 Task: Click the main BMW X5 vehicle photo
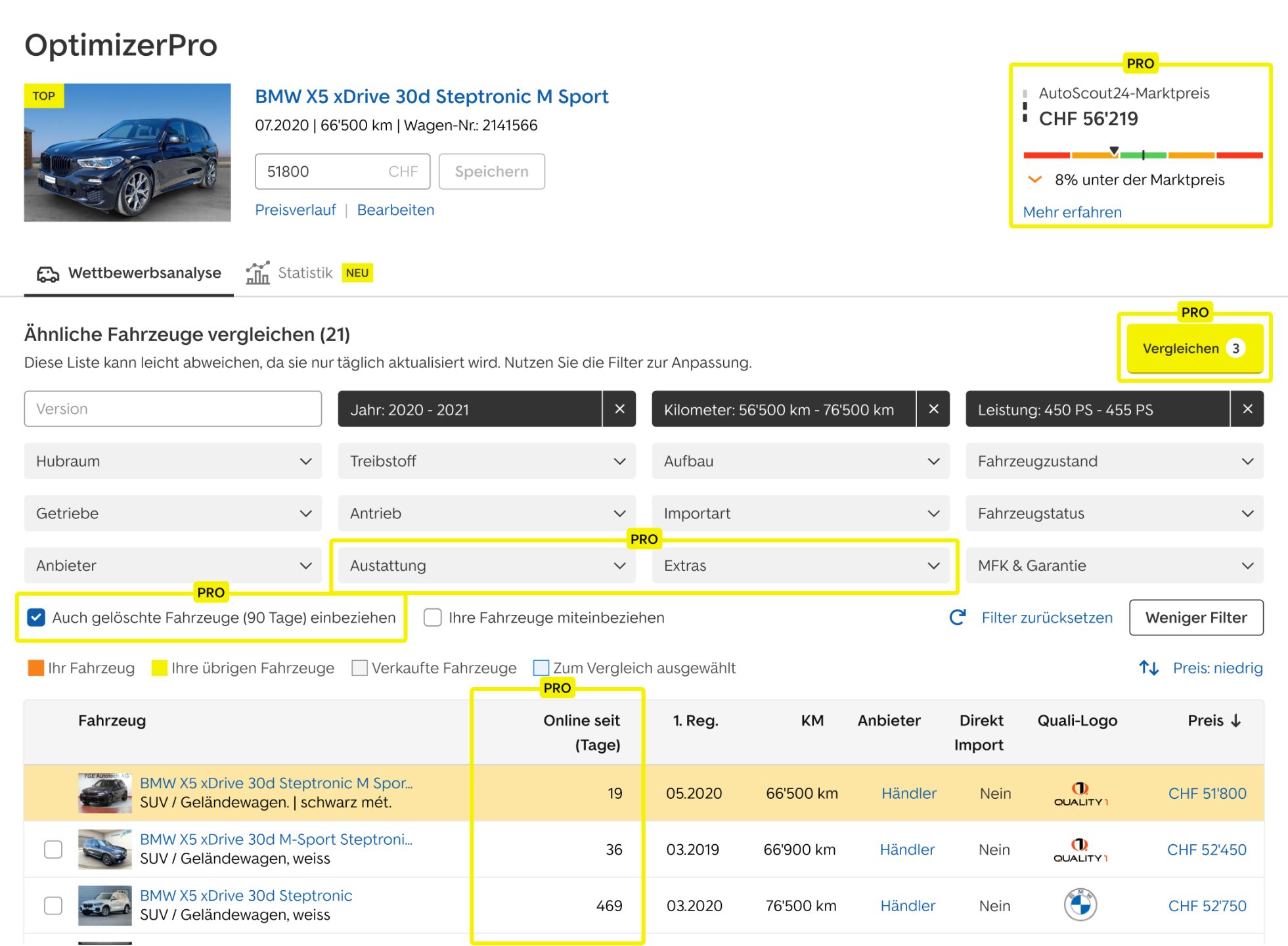(127, 152)
